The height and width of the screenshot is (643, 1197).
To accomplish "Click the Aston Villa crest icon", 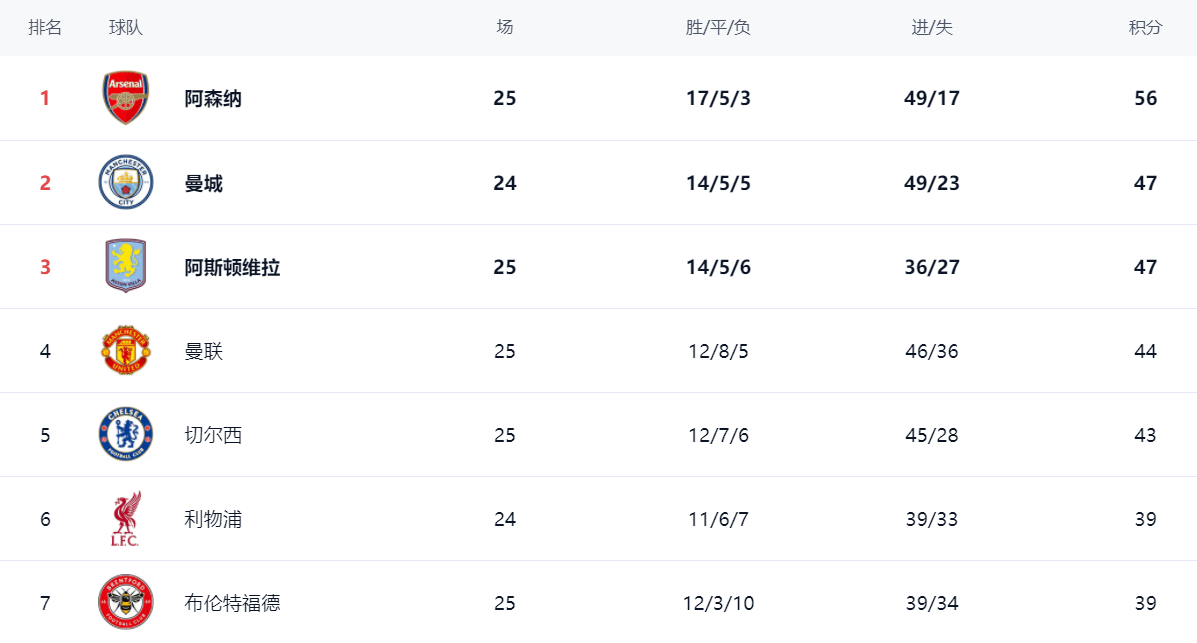I will coord(126,266).
